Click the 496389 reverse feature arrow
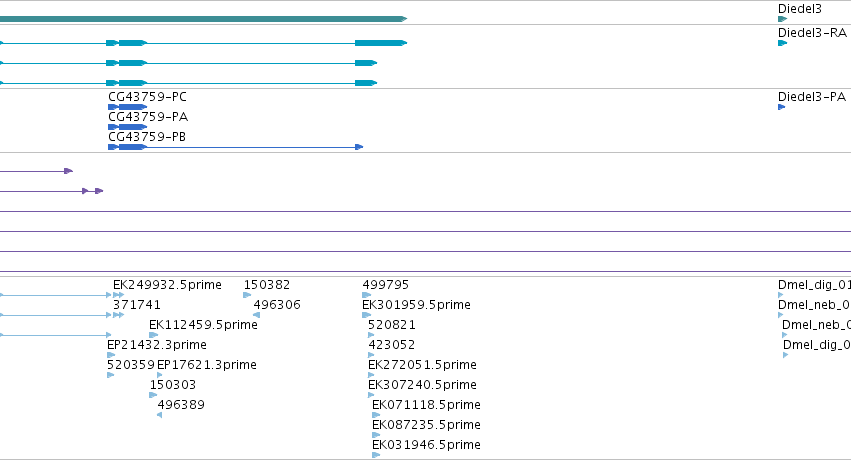The height and width of the screenshot is (460, 851). tap(160, 415)
